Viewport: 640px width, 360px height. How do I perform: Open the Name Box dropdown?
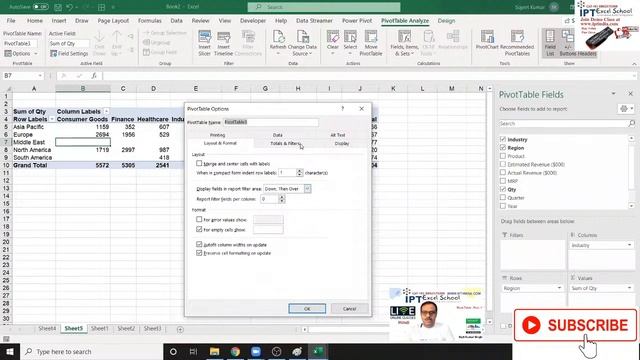(x=40, y=76)
